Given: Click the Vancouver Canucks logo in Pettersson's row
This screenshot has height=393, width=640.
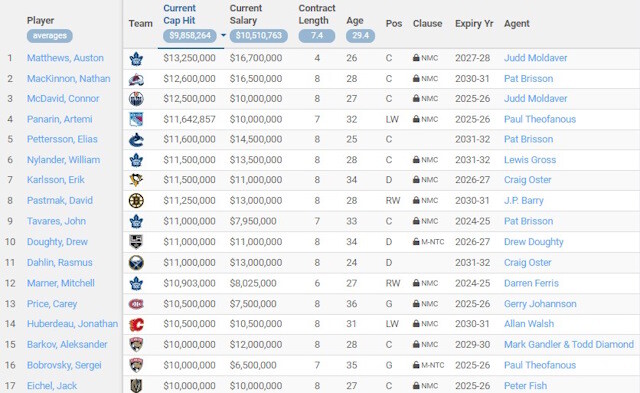Looking at the screenshot, I should pyautogui.click(x=136, y=140).
